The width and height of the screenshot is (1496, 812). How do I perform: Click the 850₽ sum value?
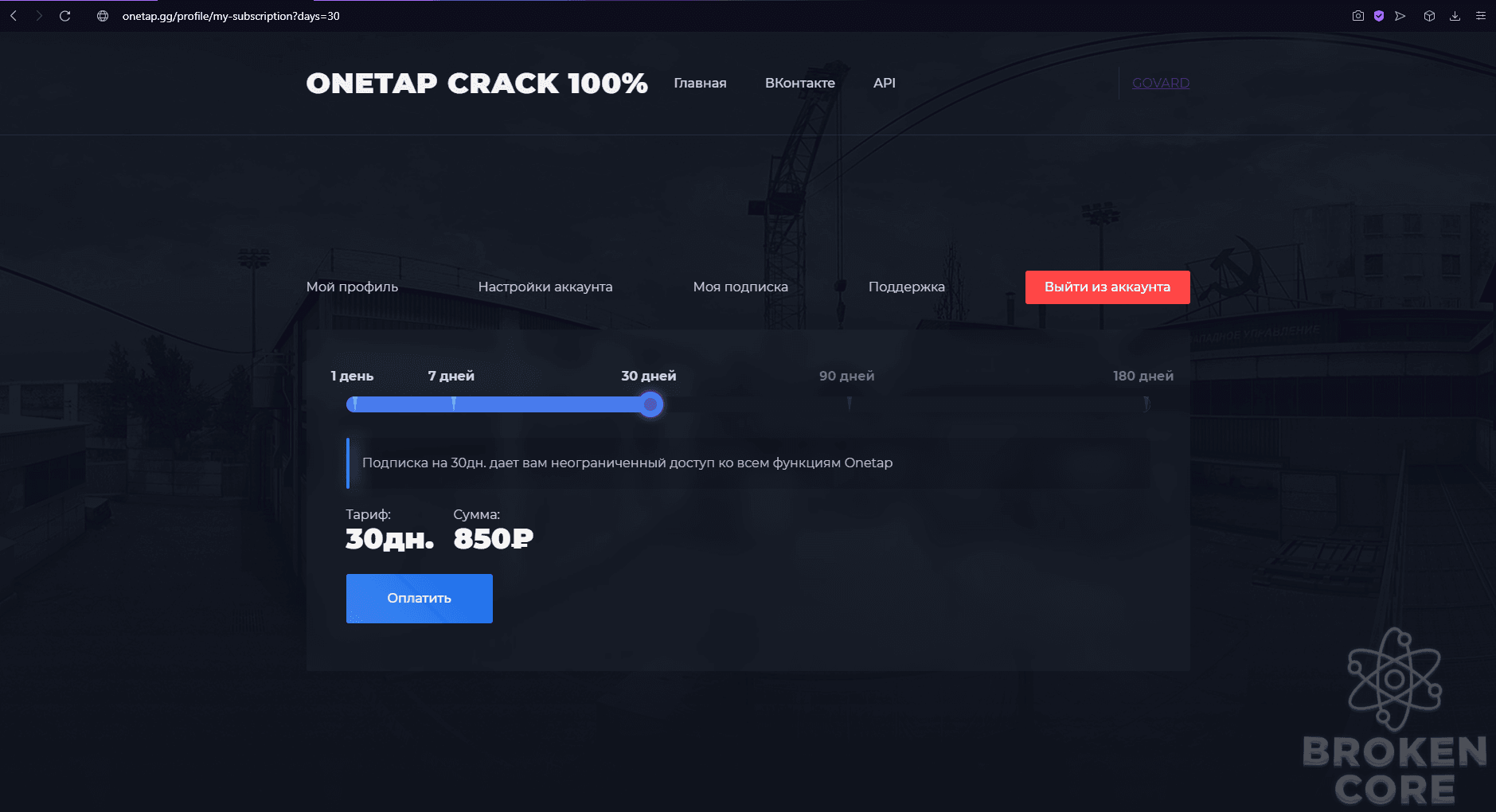click(493, 539)
